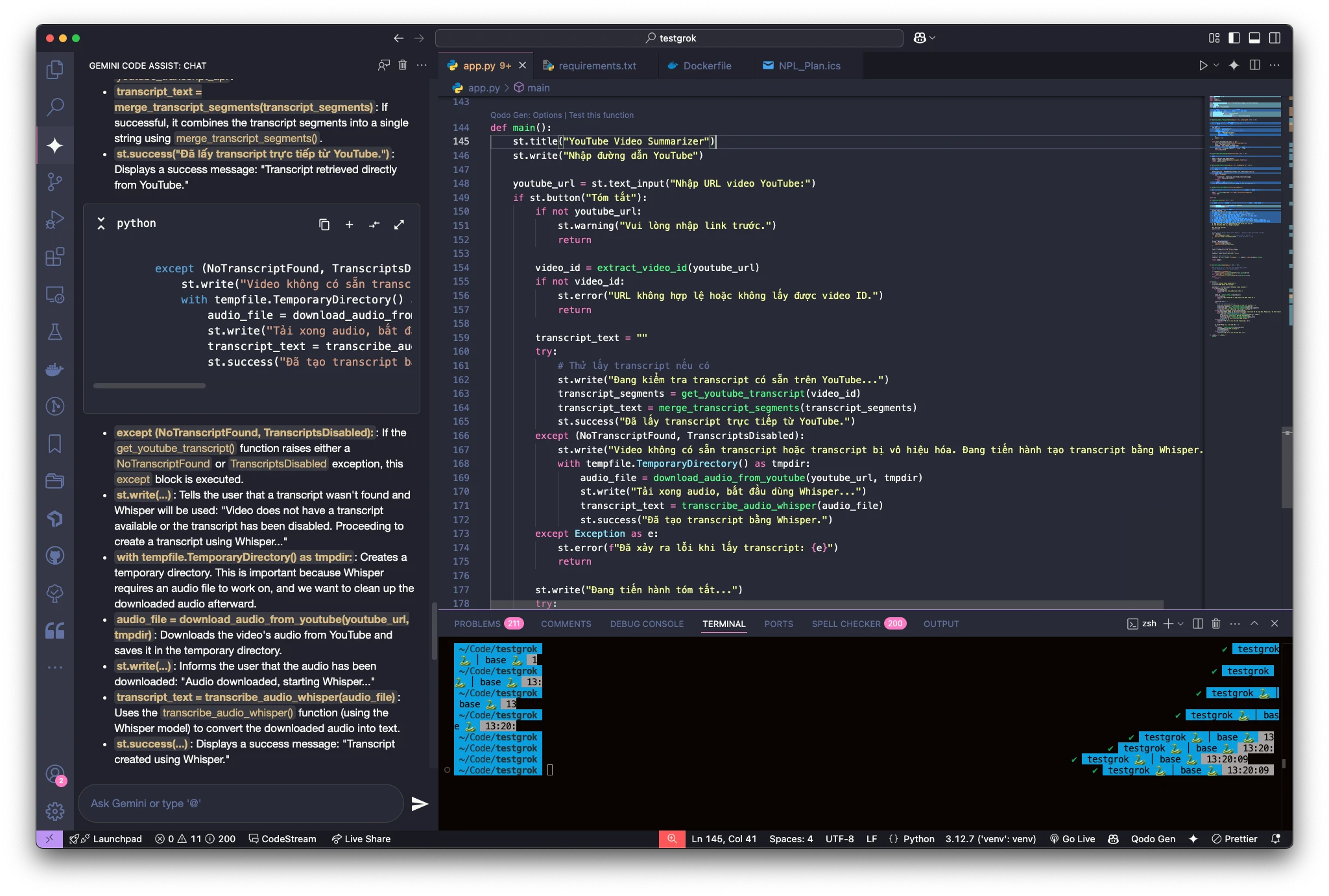This screenshot has width=1329, height=896.
Task: Open Remote Explorer view
Action: coord(55,295)
